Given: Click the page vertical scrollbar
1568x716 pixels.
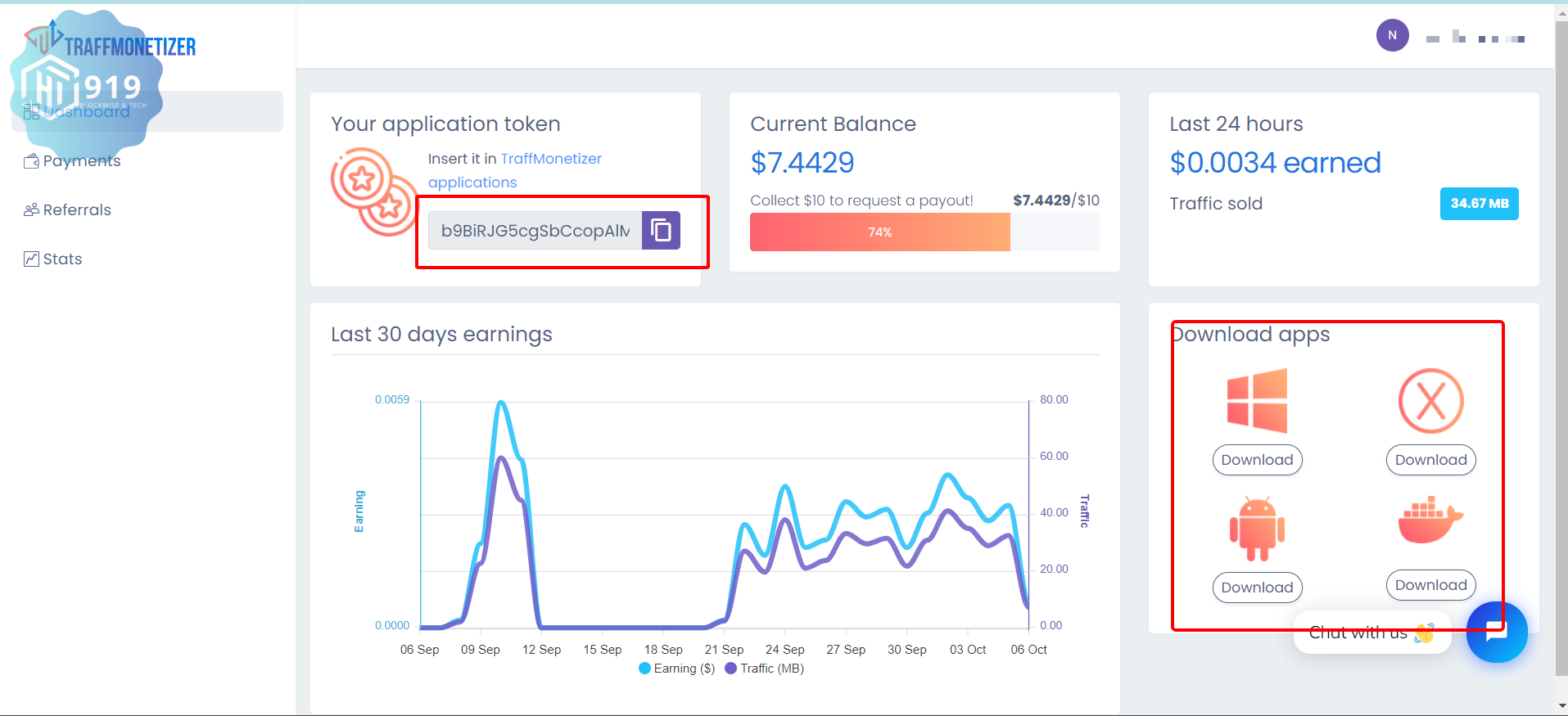Looking at the screenshot, I should pyautogui.click(x=1561, y=348).
